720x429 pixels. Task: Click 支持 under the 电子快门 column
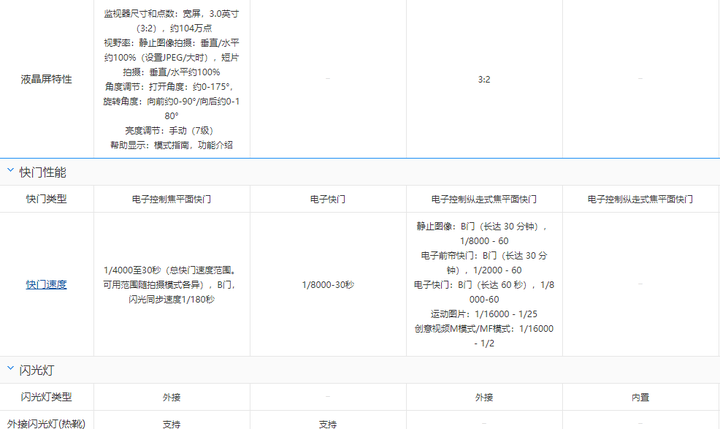pyautogui.click(x=328, y=424)
